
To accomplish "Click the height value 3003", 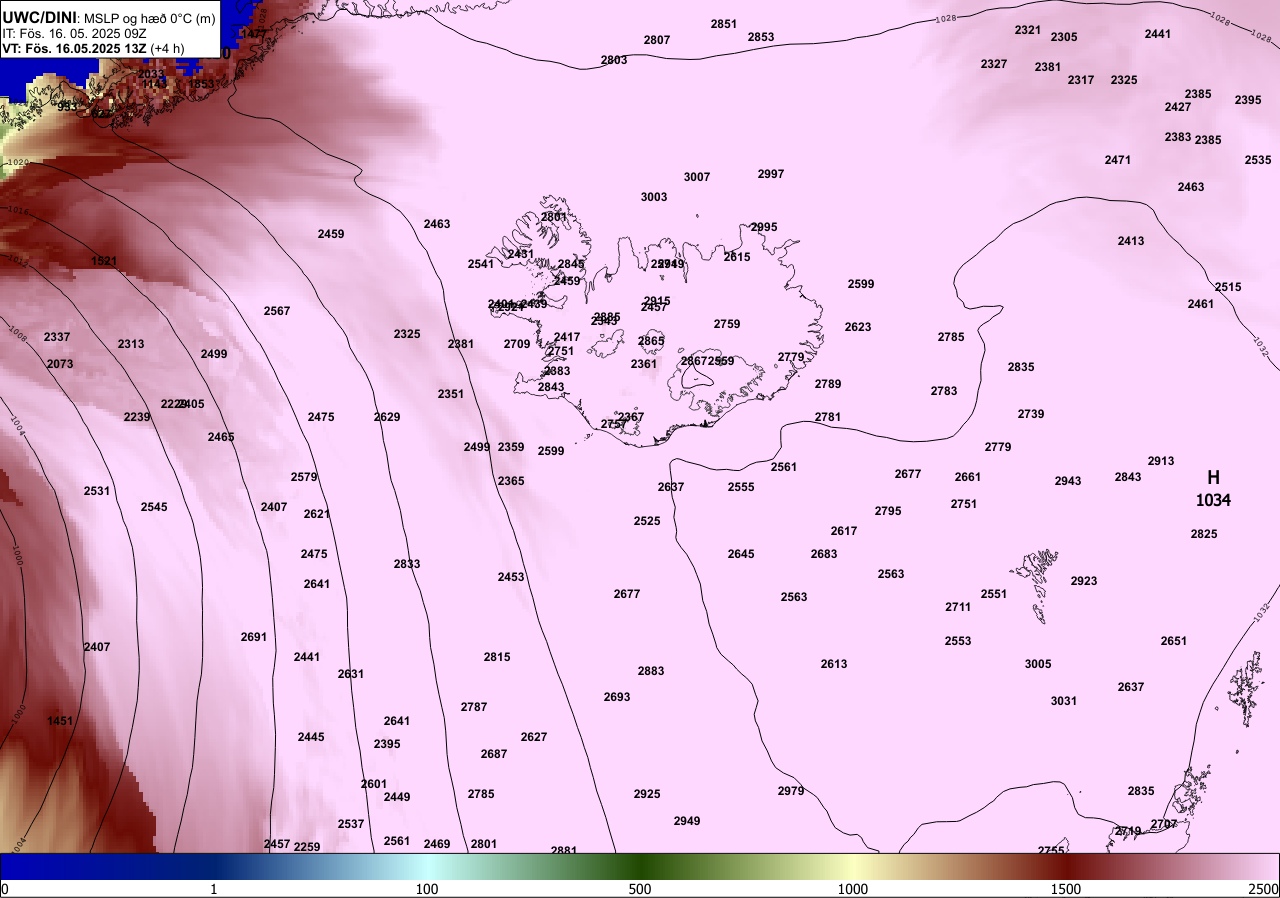I will tap(654, 197).
